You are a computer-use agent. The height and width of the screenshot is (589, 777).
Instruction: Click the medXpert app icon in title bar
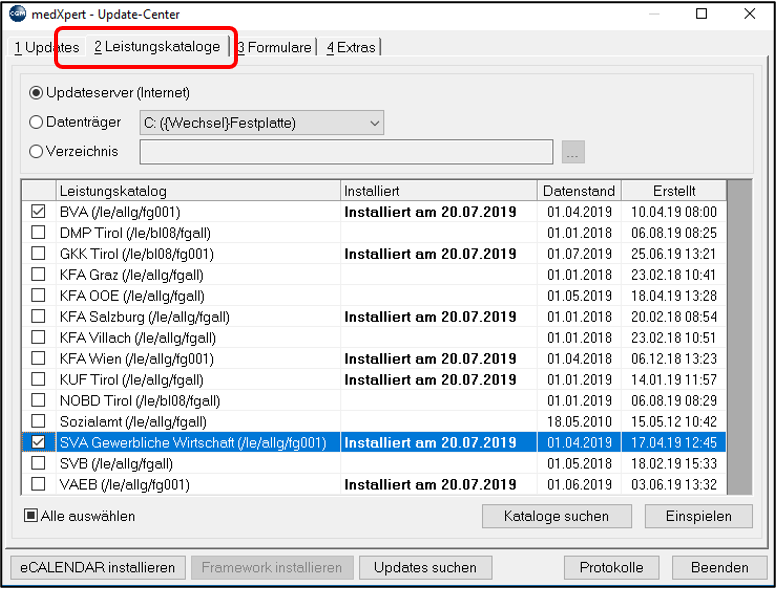17,14
